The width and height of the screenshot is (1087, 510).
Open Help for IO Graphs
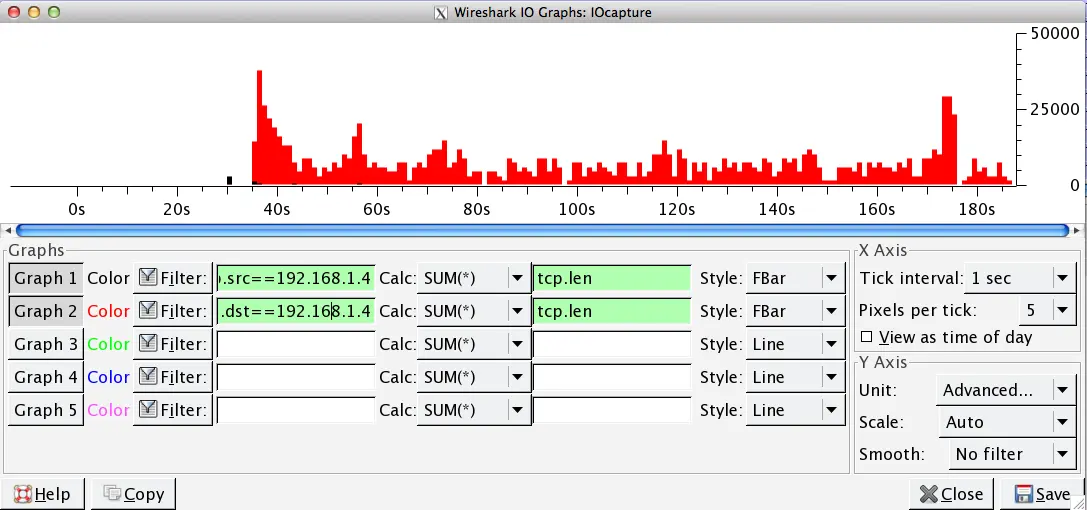pyautogui.click(x=42, y=494)
